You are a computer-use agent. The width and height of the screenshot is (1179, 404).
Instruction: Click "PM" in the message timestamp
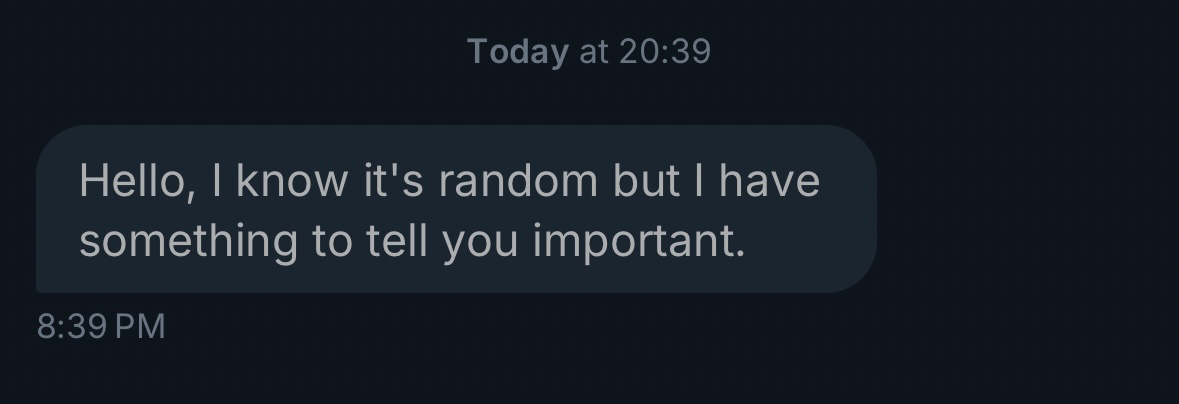(x=140, y=327)
